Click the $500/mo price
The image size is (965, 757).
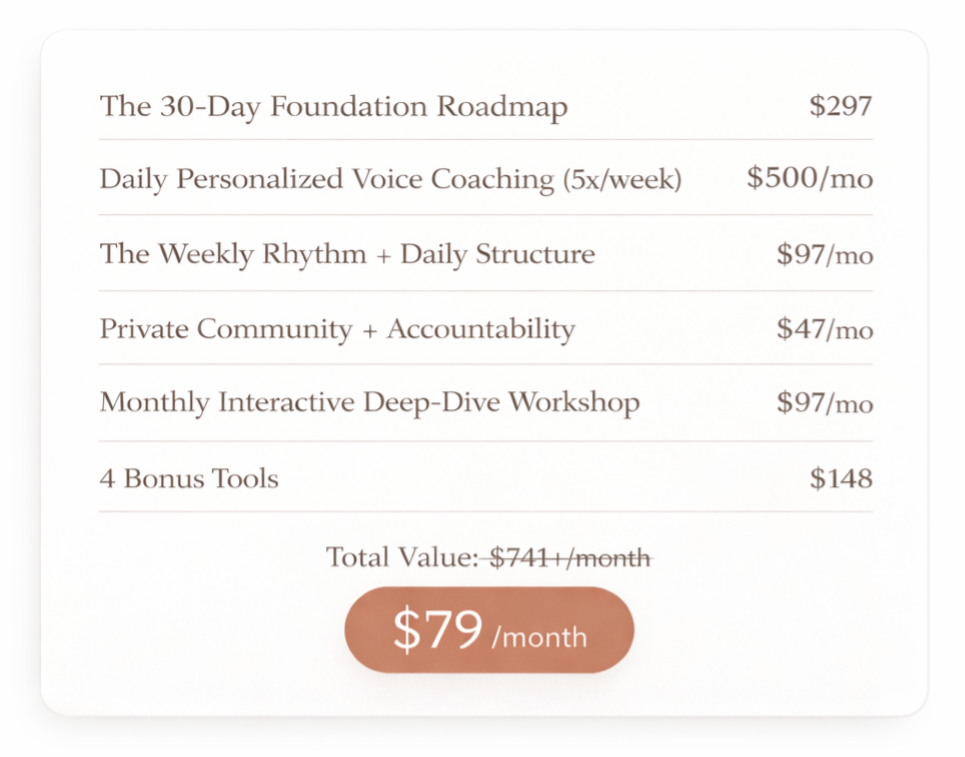(x=809, y=179)
